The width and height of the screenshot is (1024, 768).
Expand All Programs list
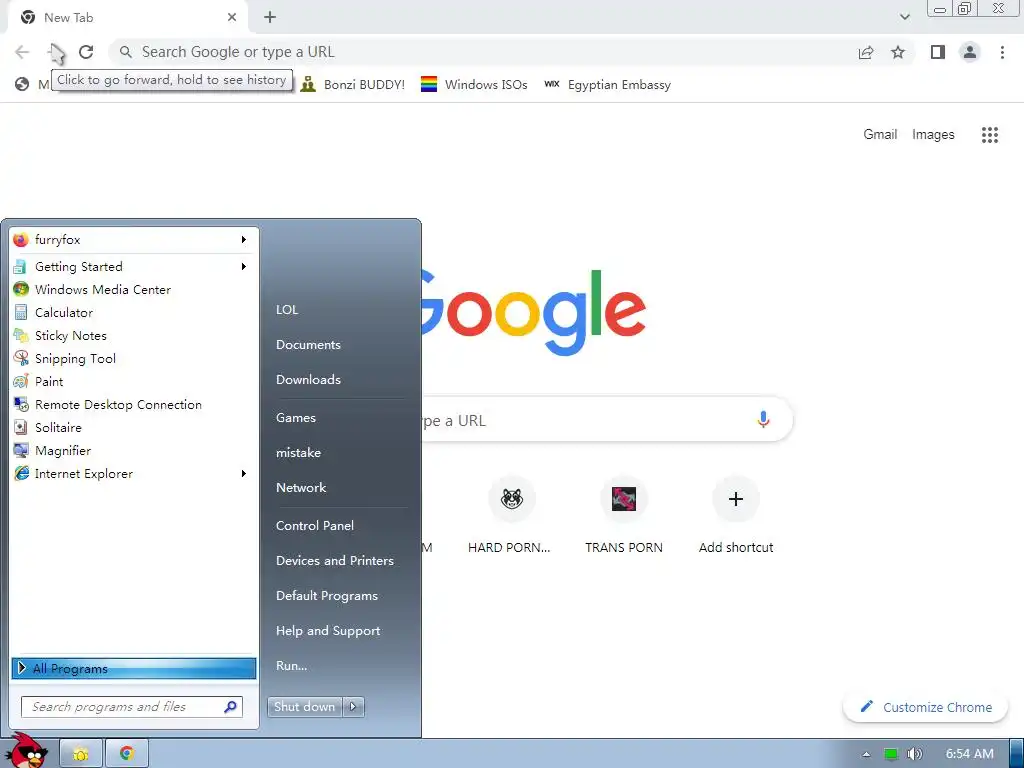(x=134, y=668)
